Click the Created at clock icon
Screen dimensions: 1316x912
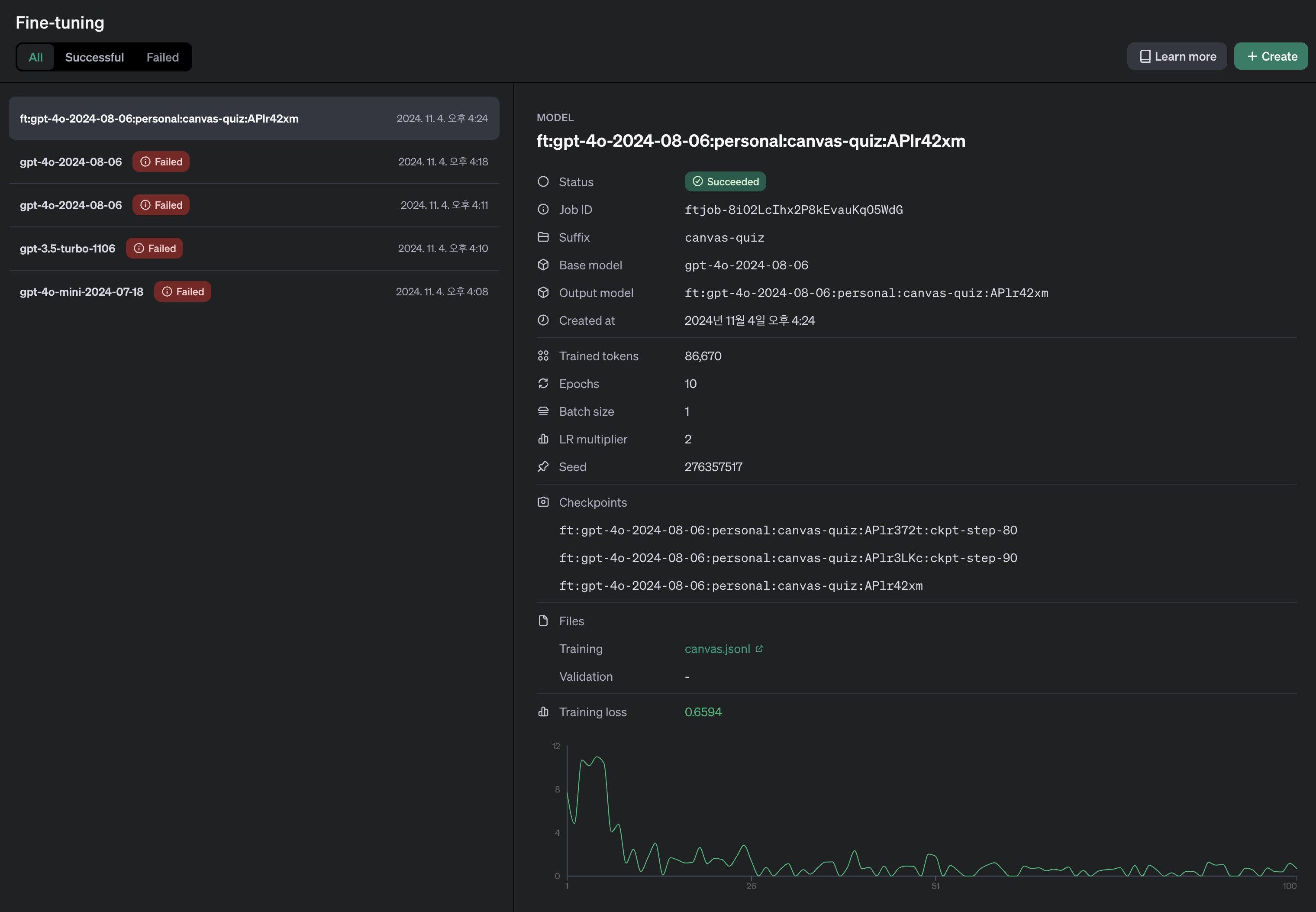click(543, 320)
